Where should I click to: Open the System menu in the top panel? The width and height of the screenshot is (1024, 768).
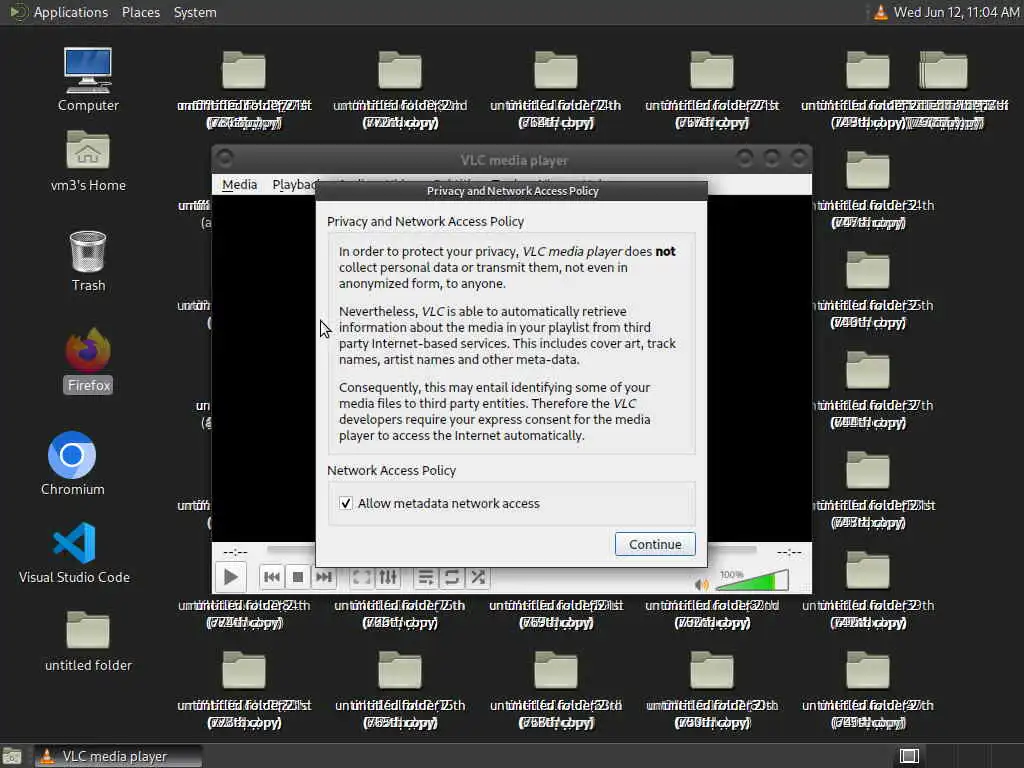[x=195, y=12]
